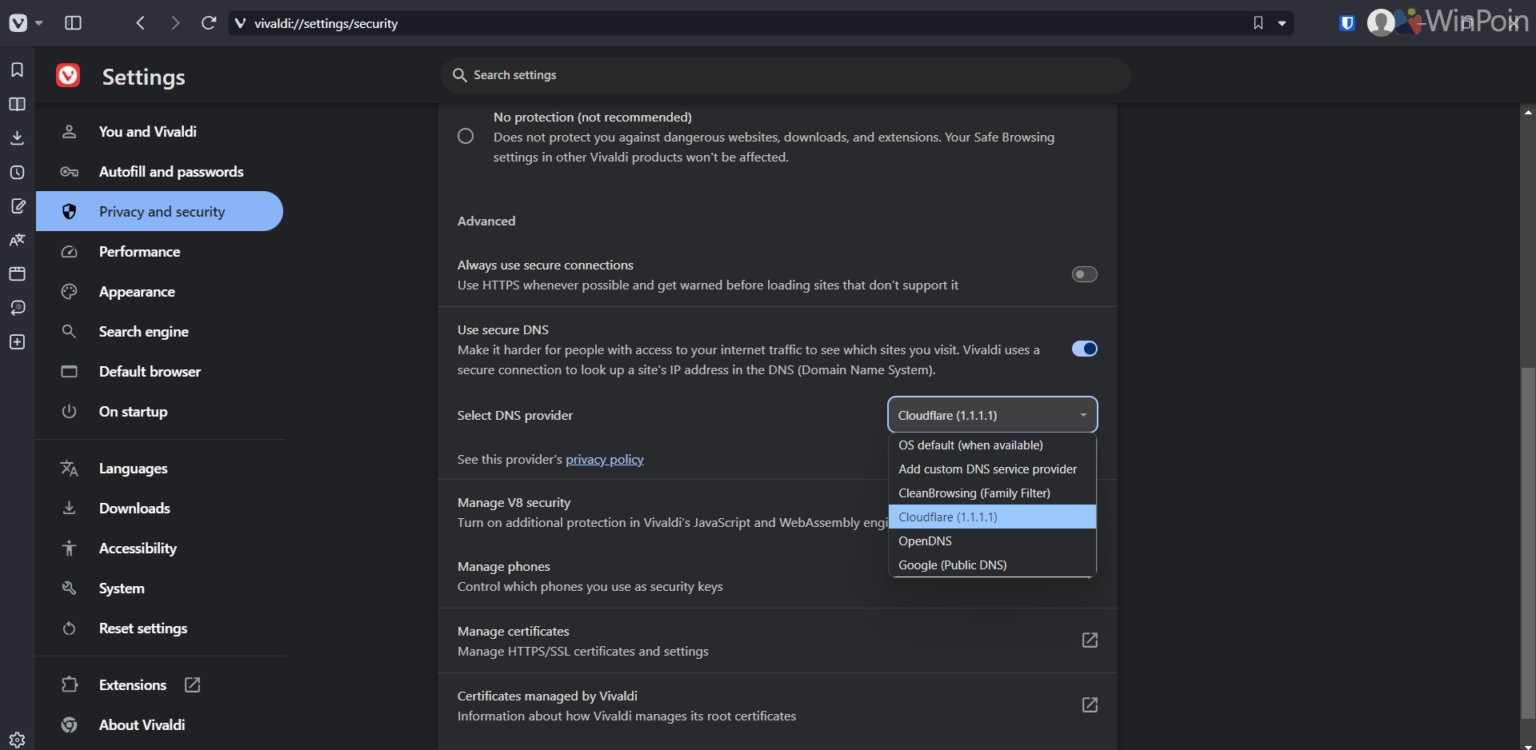Click the address bar URL field
This screenshot has width=1536, height=750.
pyautogui.click(x=740, y=23)
